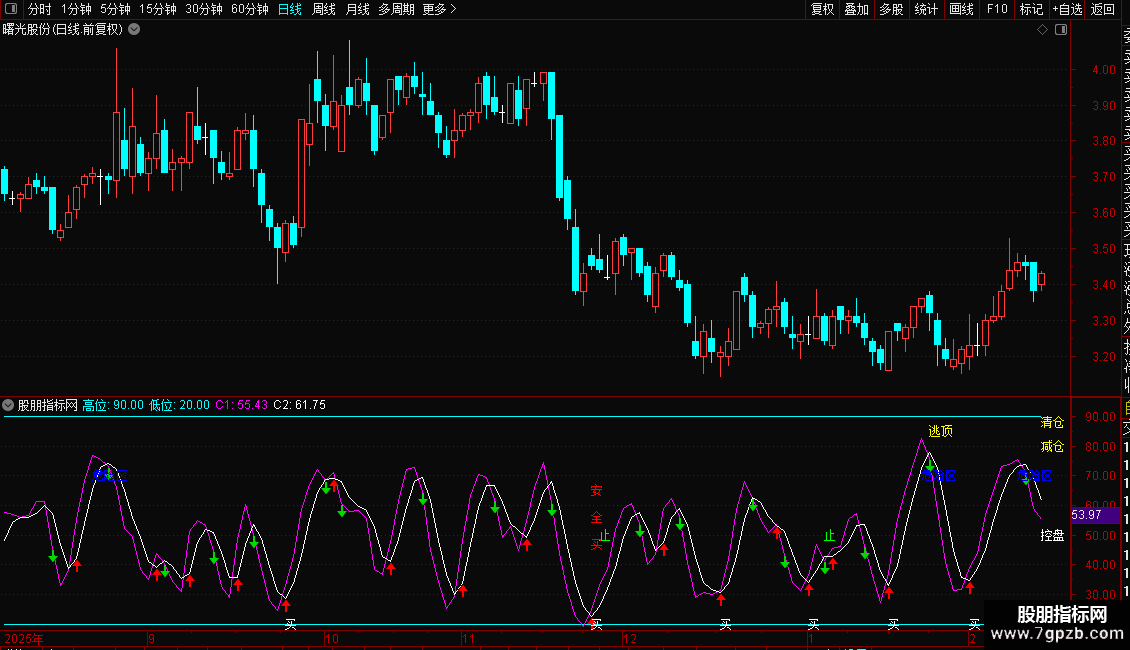This screenshot has width=1130, height=650.
Task: Click the 叠加 overlay button
Action: pos(856,10)
